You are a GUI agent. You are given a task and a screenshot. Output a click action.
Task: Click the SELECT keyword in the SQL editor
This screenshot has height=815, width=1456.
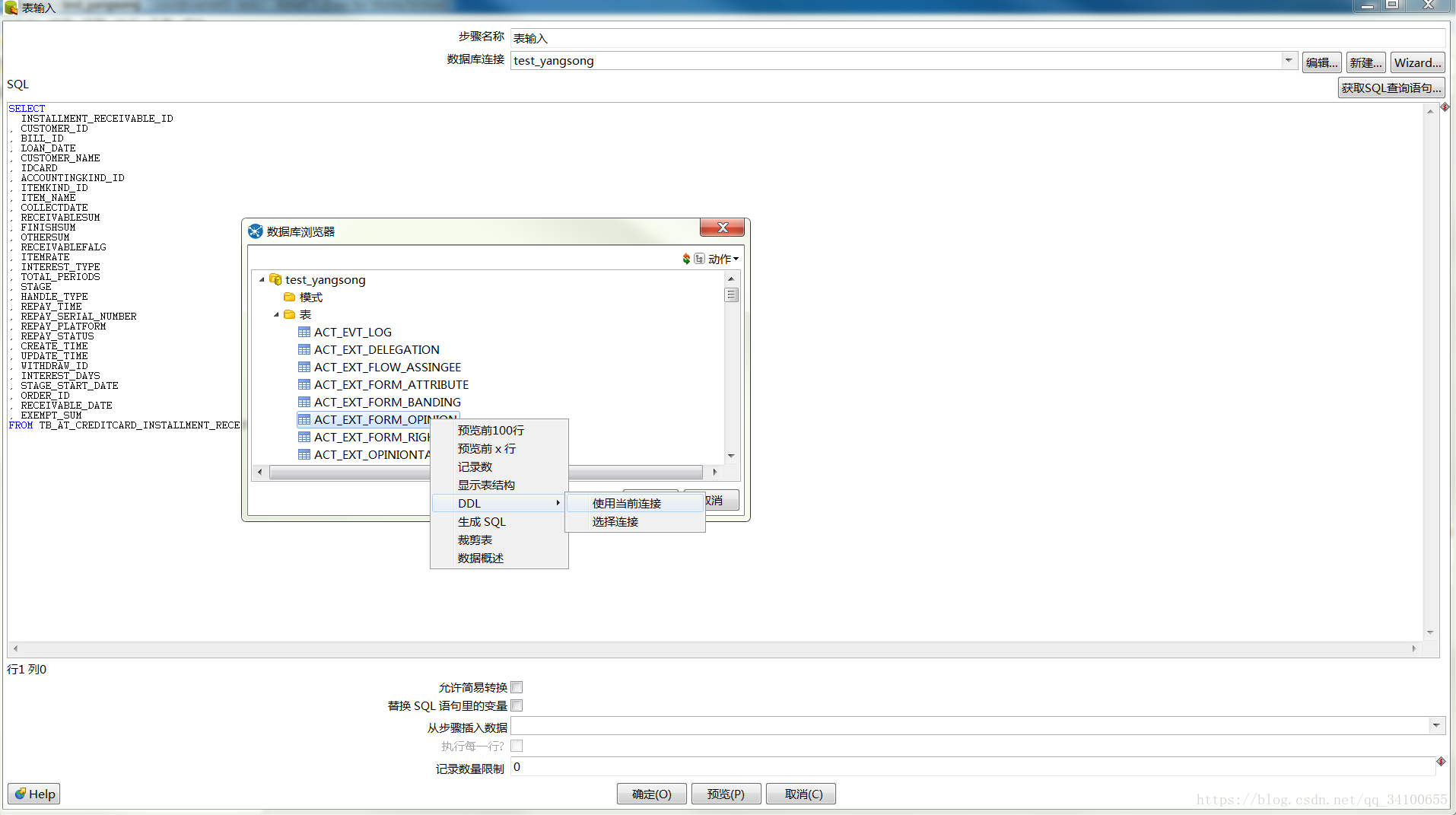pos(27,108)
